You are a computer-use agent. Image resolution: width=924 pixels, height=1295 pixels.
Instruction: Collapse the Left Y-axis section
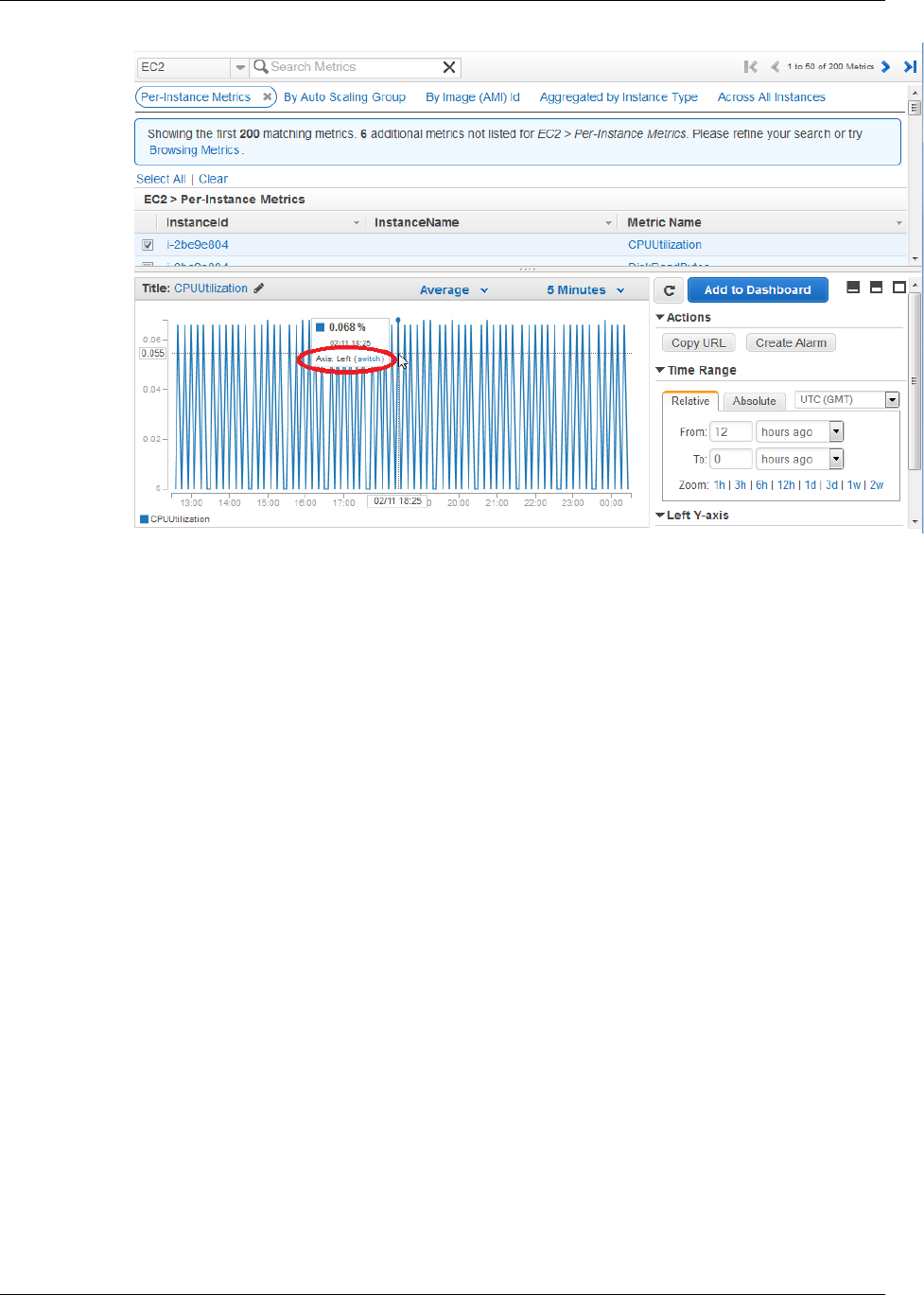(692, 516)
